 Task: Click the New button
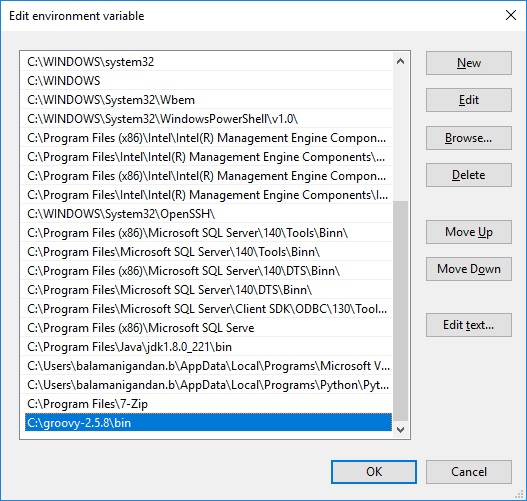469,63
